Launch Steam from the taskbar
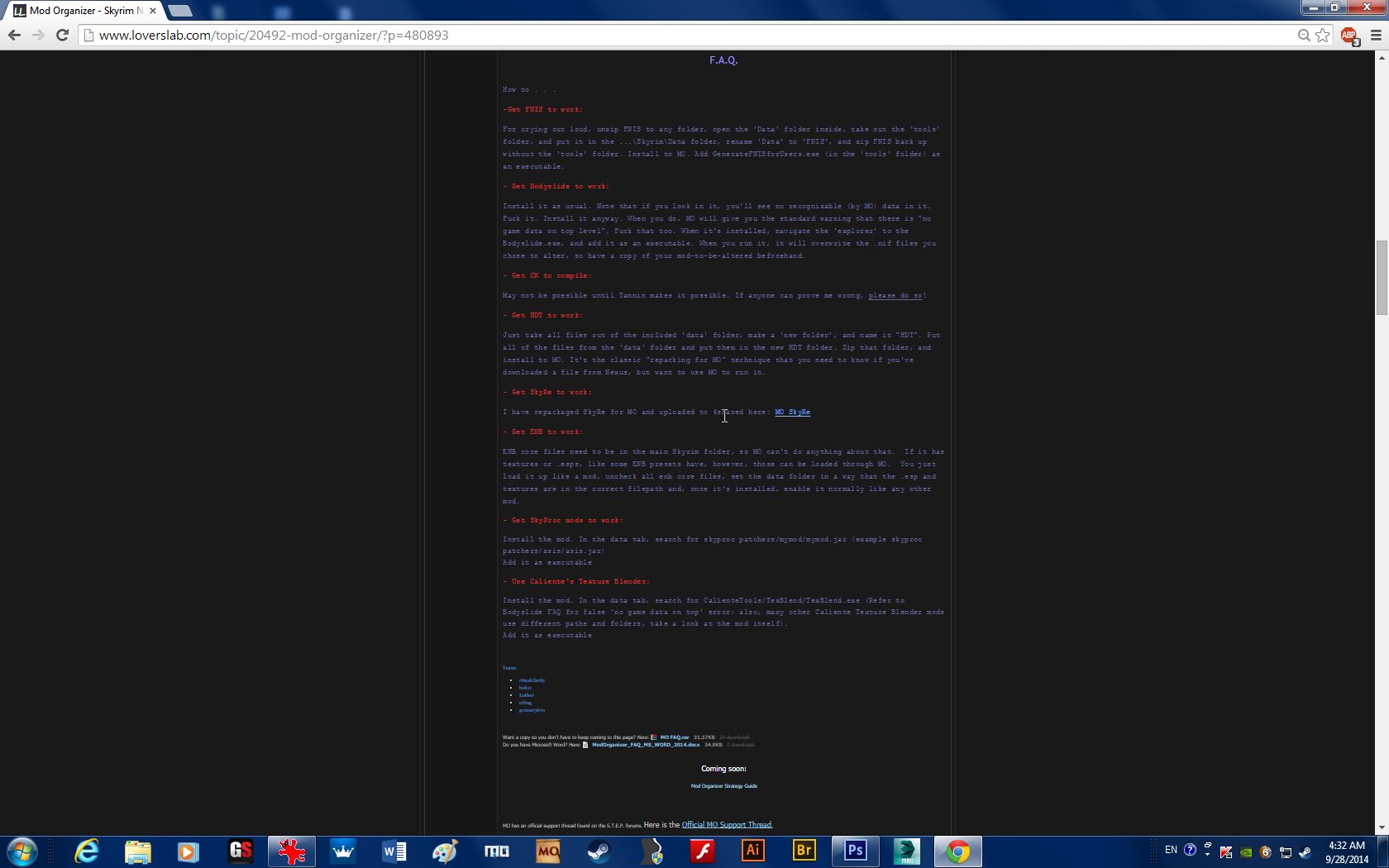 tap(599, 851)
